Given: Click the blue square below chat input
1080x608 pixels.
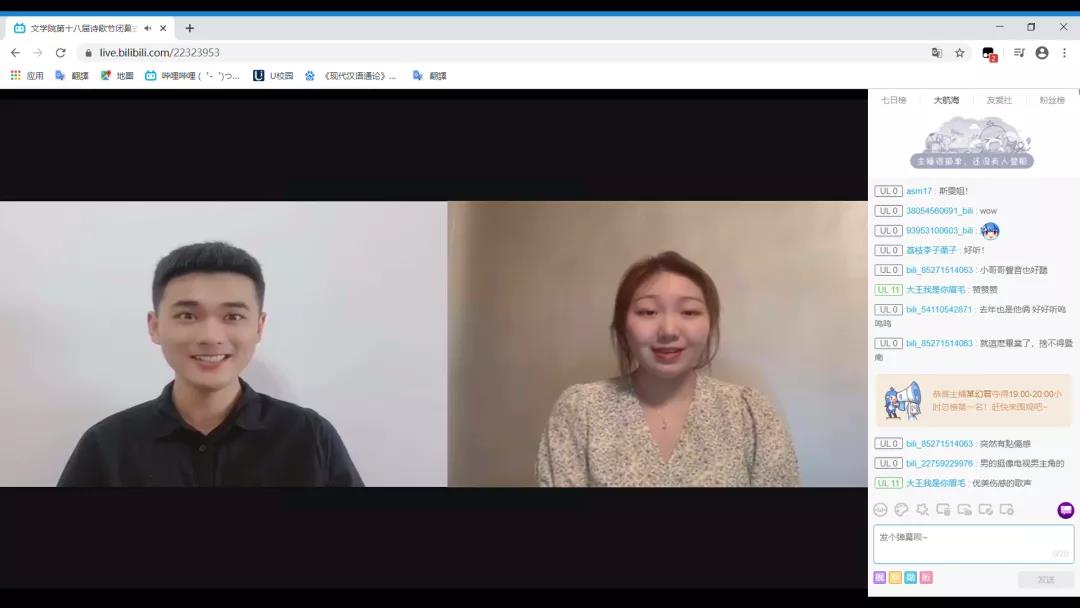Looking at the screenshot, I should coord(910,578).
